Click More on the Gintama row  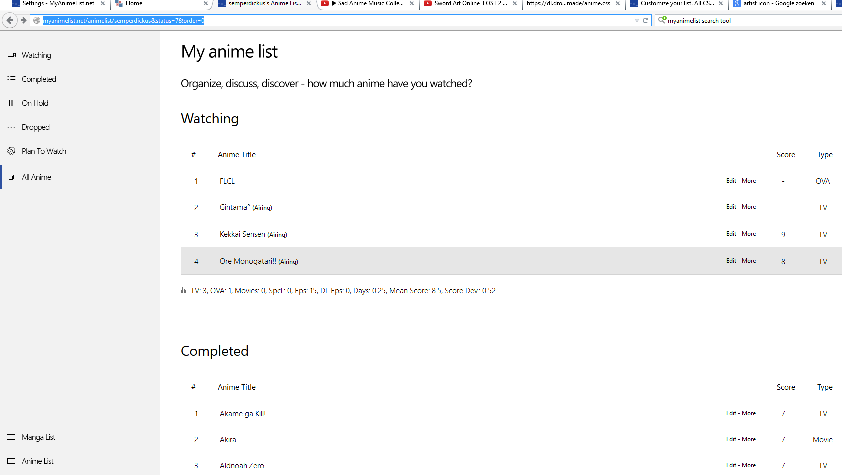pos(749,207)
